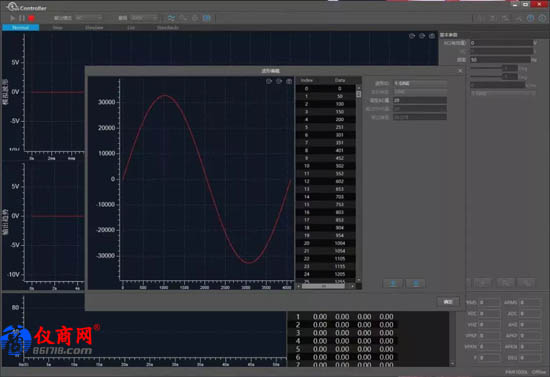The image size is (550, 377).
Task: Close the waveform editor dialog
Action: click(x=460, y=71)
